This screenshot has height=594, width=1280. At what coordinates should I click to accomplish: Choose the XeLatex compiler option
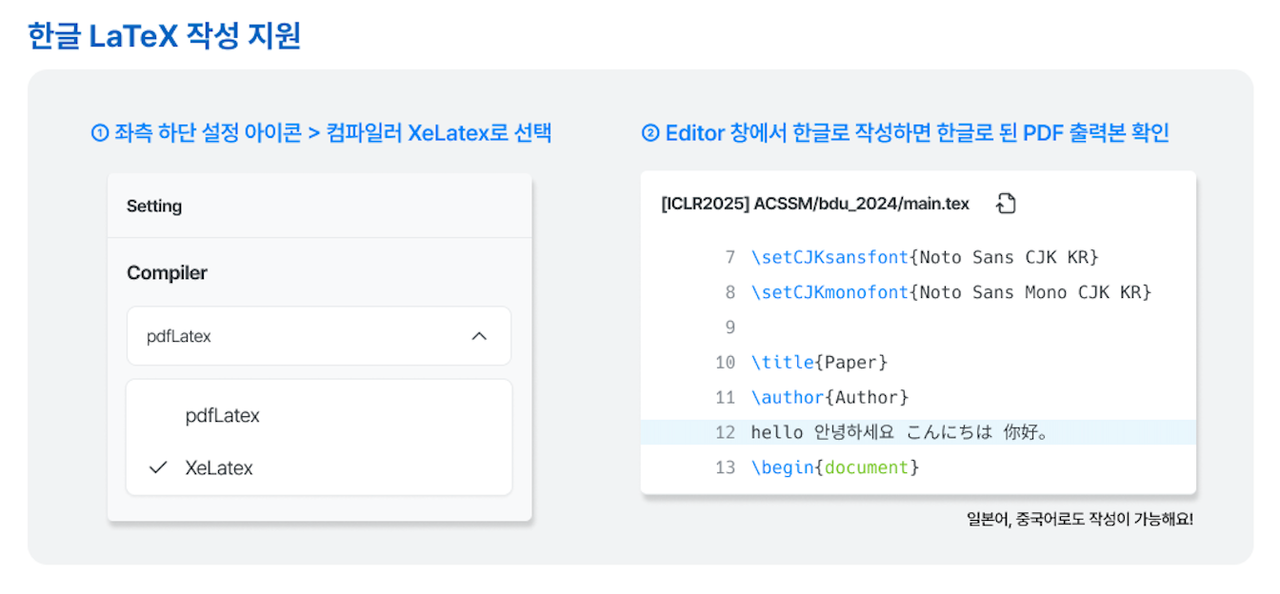click(x=319, y=468)
